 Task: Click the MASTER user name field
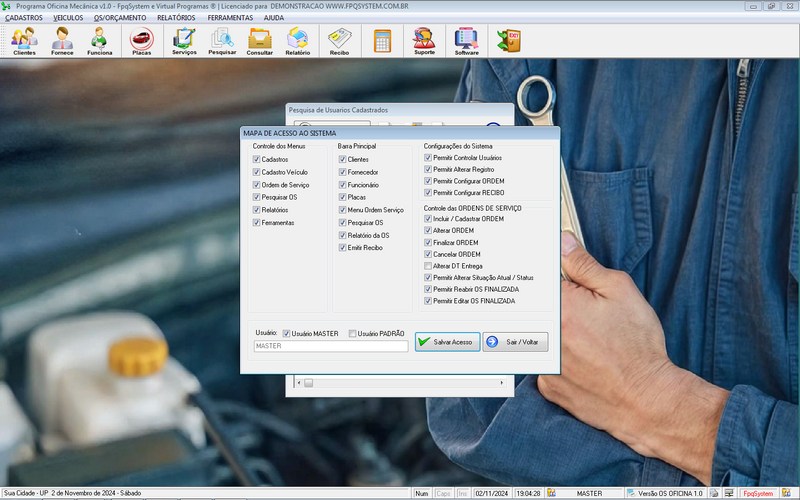pos(330,346)
